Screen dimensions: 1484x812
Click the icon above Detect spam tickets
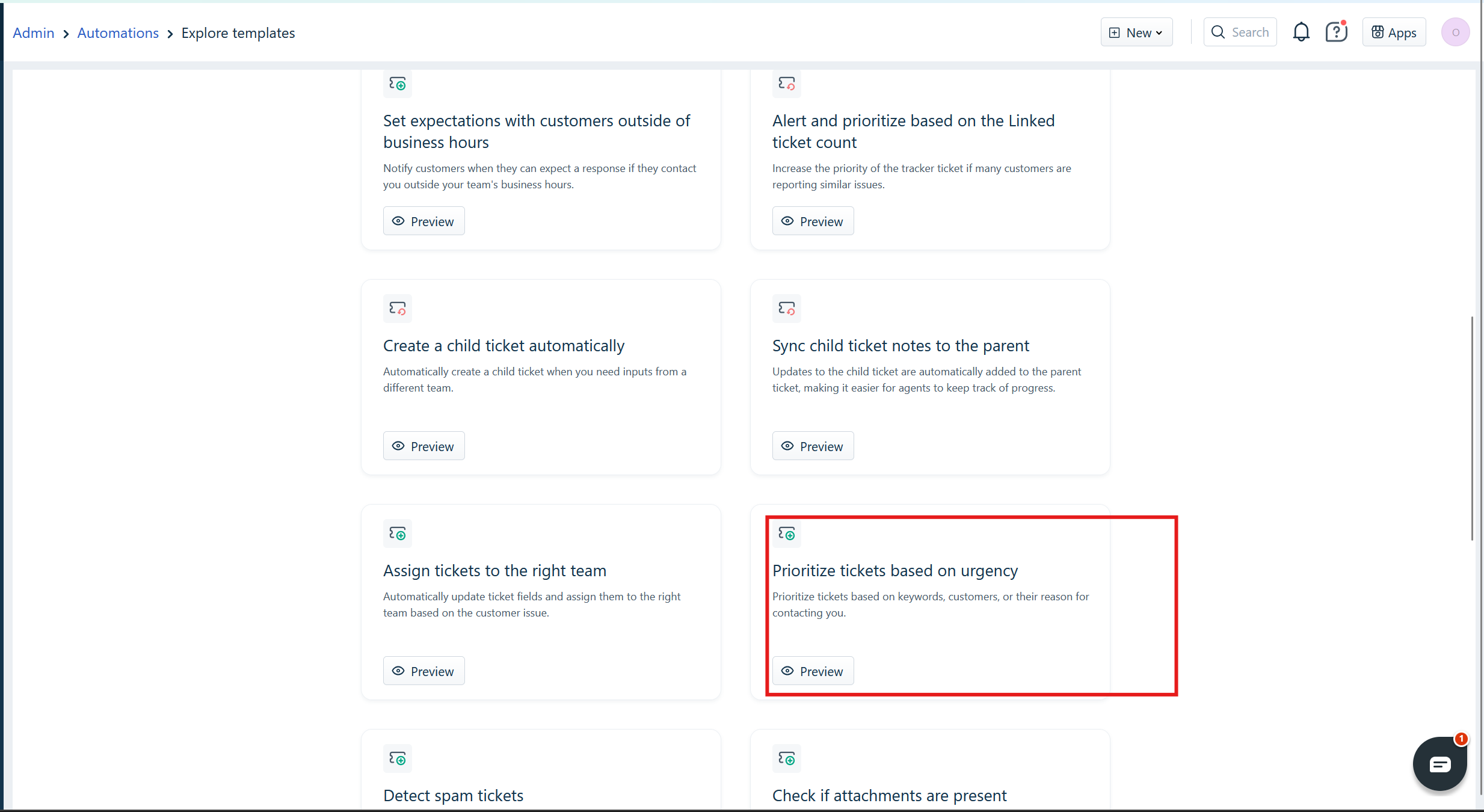coord(398,758)
